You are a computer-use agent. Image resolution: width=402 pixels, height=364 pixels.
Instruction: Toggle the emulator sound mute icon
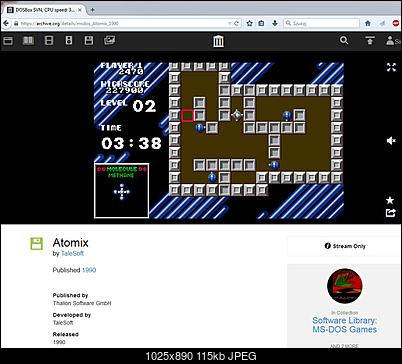(391, 141)
